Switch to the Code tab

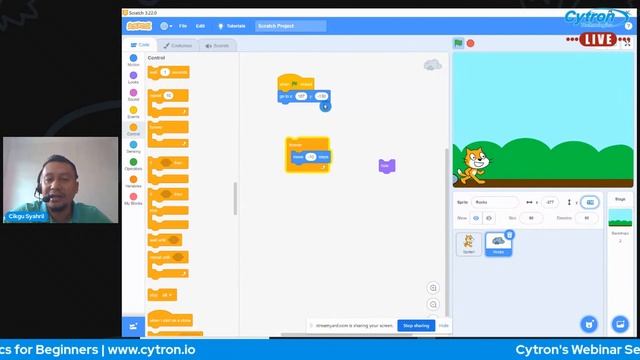tap(140, 45)
